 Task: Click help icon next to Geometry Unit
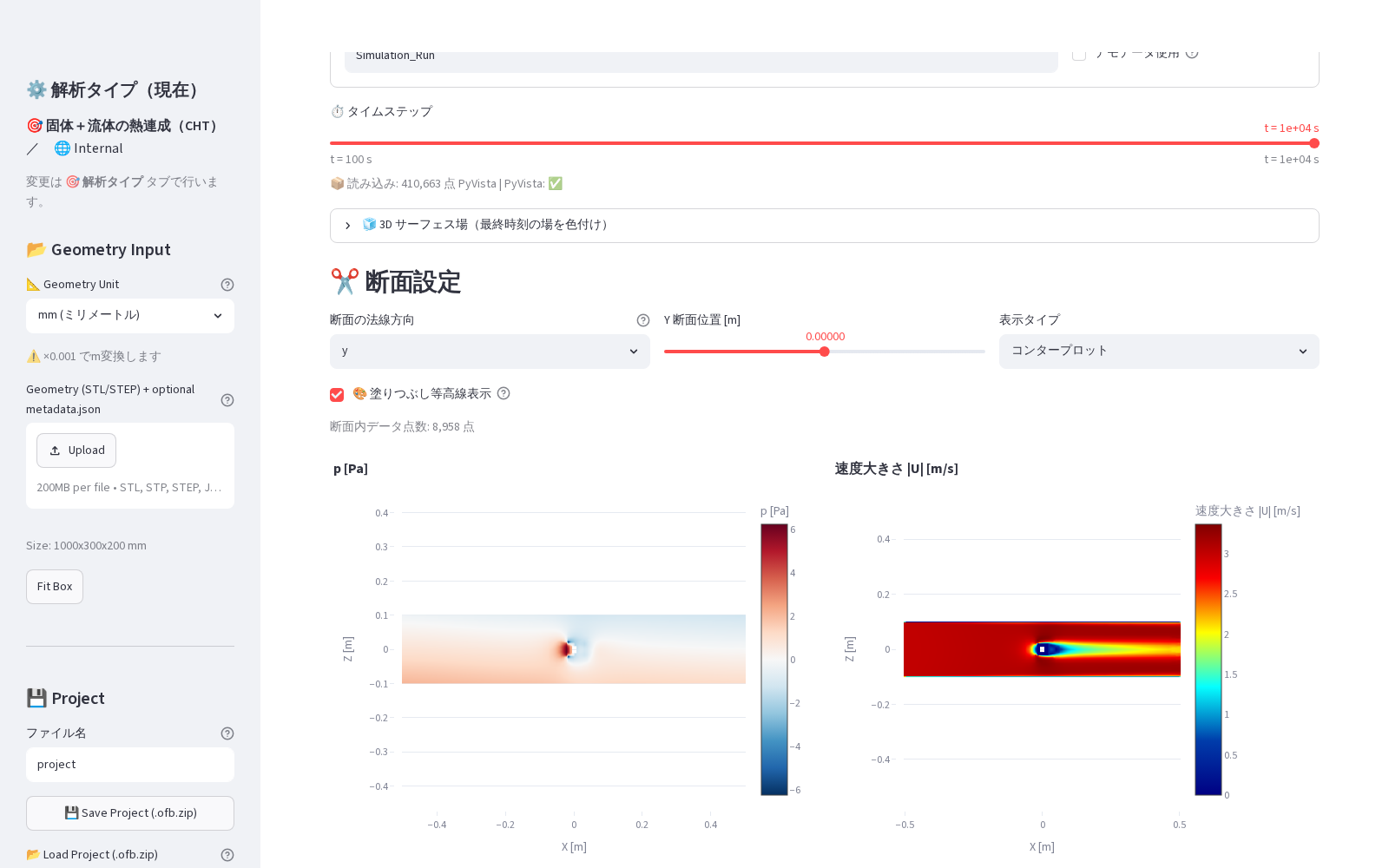click(227, 285)
